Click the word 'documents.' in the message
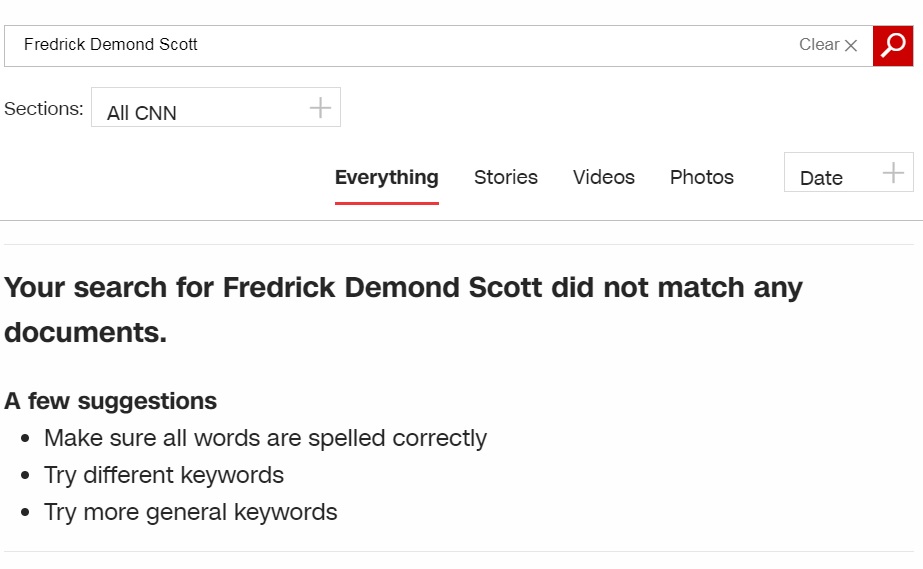This screenshot has height=569, width=923. click(85, 332)
